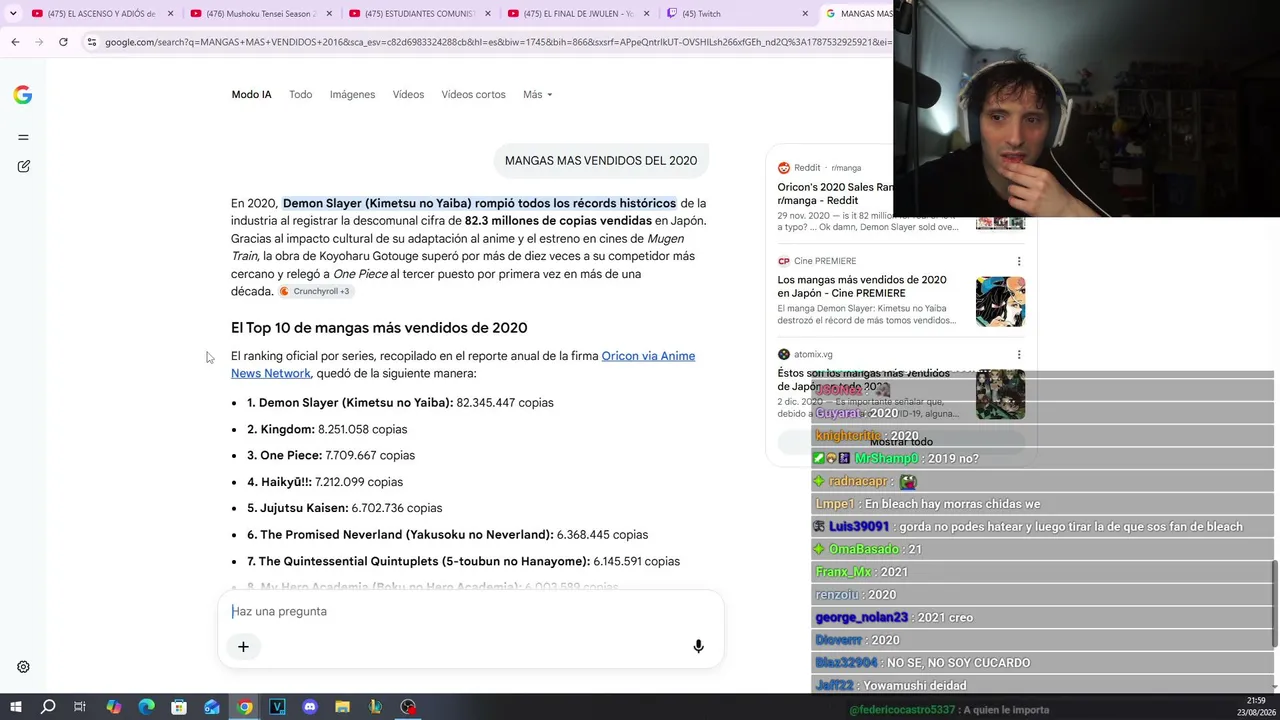Close the EL ASCENSO Y ADIÓS tab

(x=171, y=14)
